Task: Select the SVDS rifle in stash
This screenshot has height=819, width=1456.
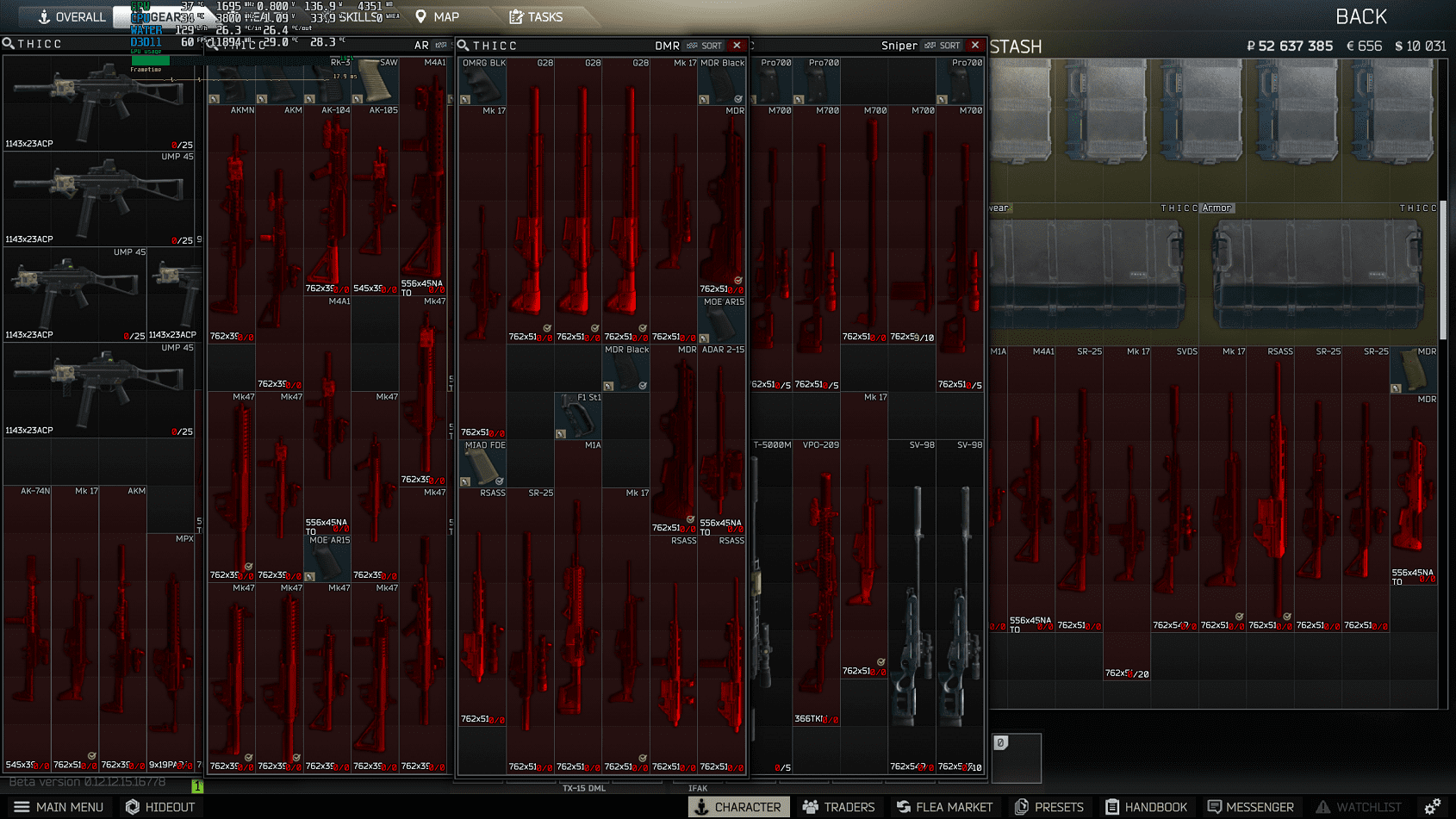Action: (1175, 489)
